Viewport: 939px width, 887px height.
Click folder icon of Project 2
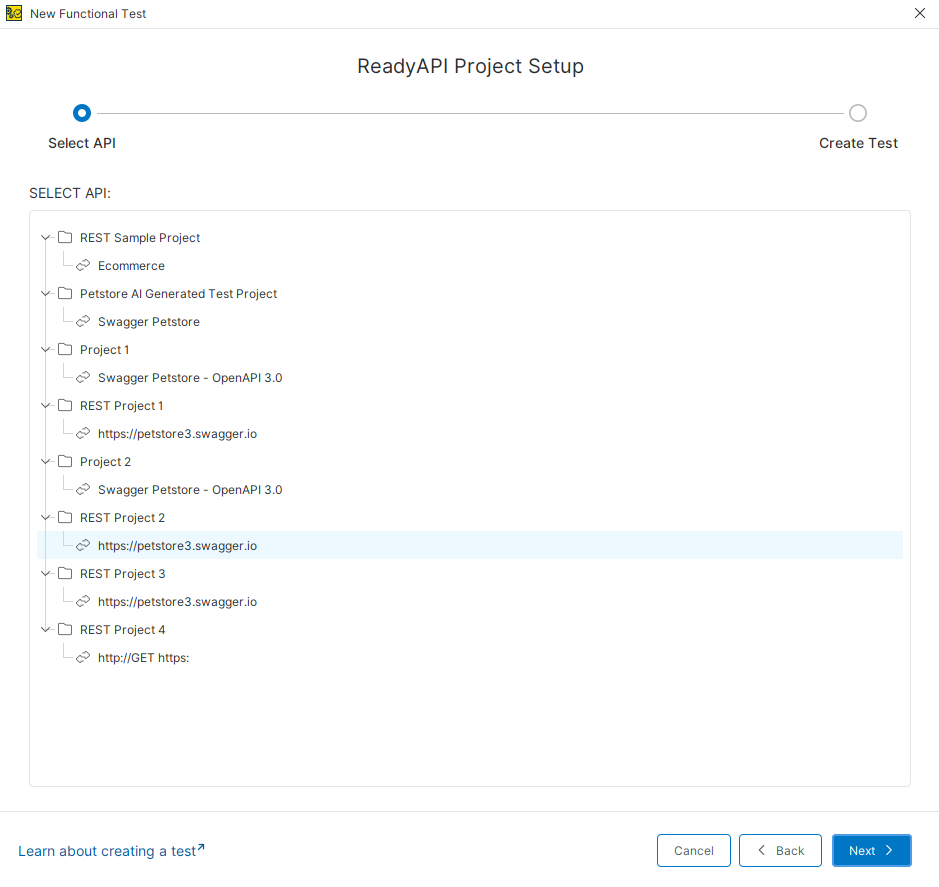pyautogui.click(x=65, y=461)
